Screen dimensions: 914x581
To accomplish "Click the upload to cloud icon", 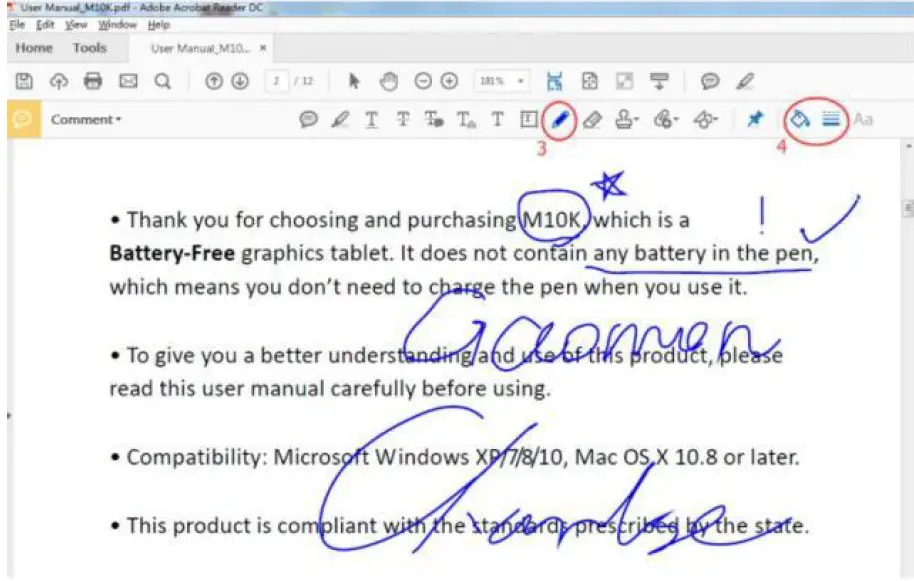I will 58,80.
